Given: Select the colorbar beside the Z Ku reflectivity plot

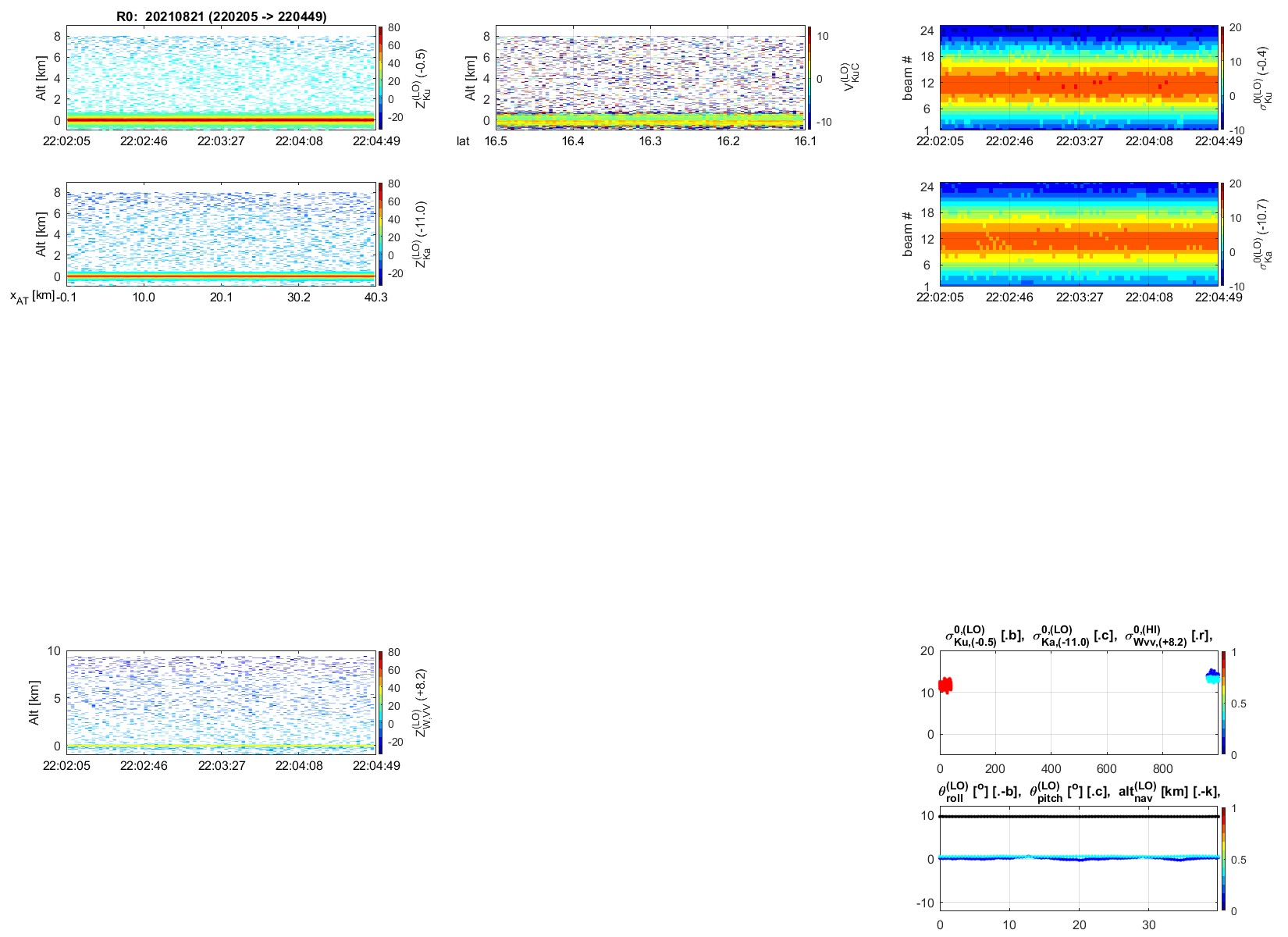Looking at the screenshot, I should (380, 77).
